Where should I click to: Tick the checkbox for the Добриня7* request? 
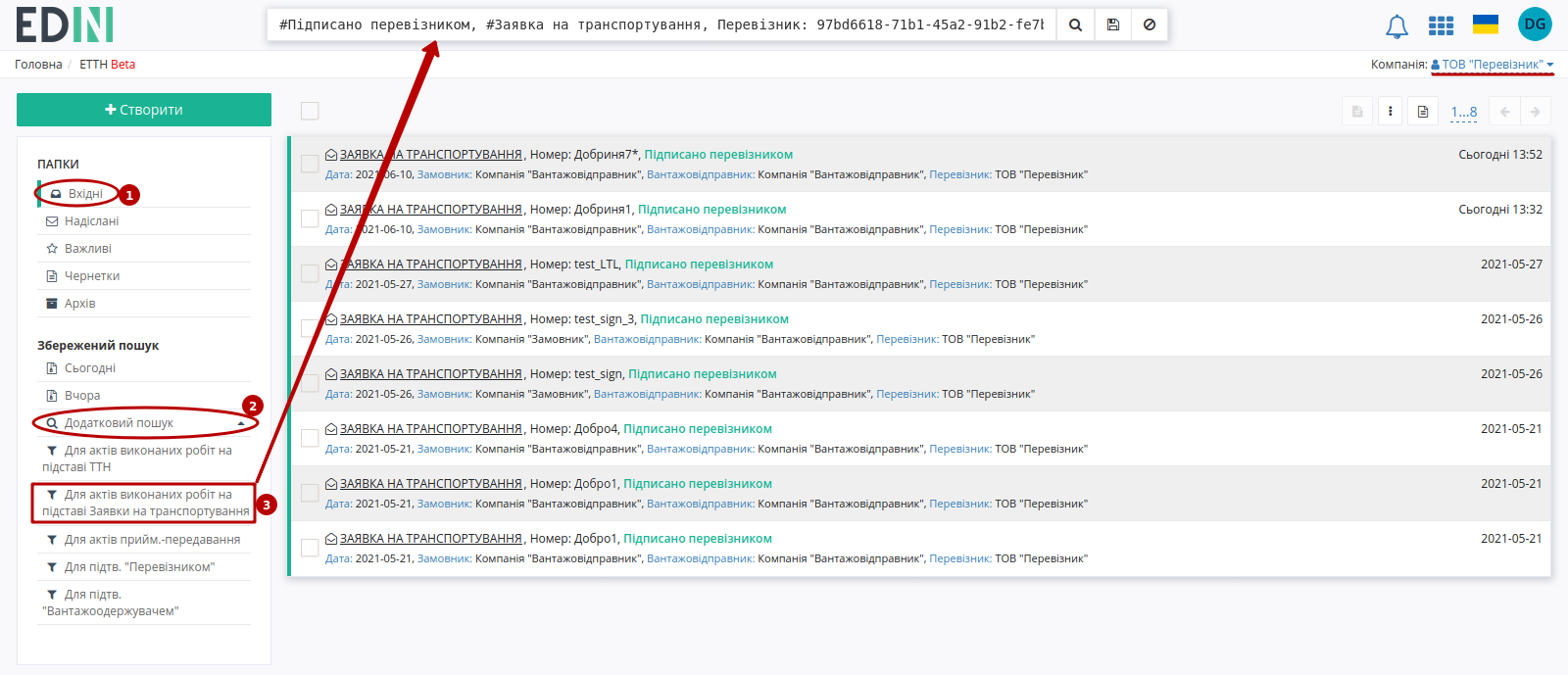310,164
